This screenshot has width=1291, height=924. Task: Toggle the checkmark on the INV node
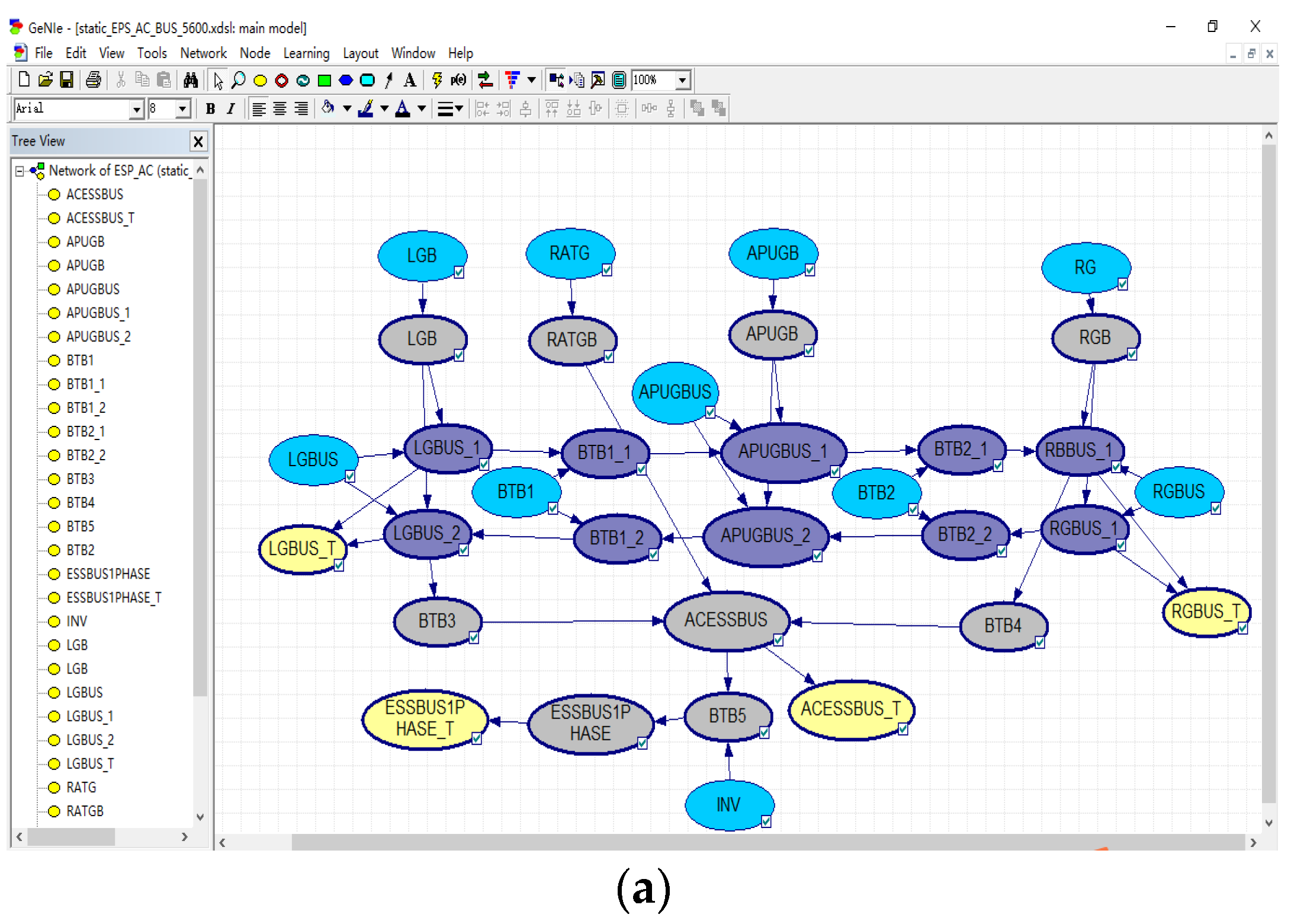point(766,821)
